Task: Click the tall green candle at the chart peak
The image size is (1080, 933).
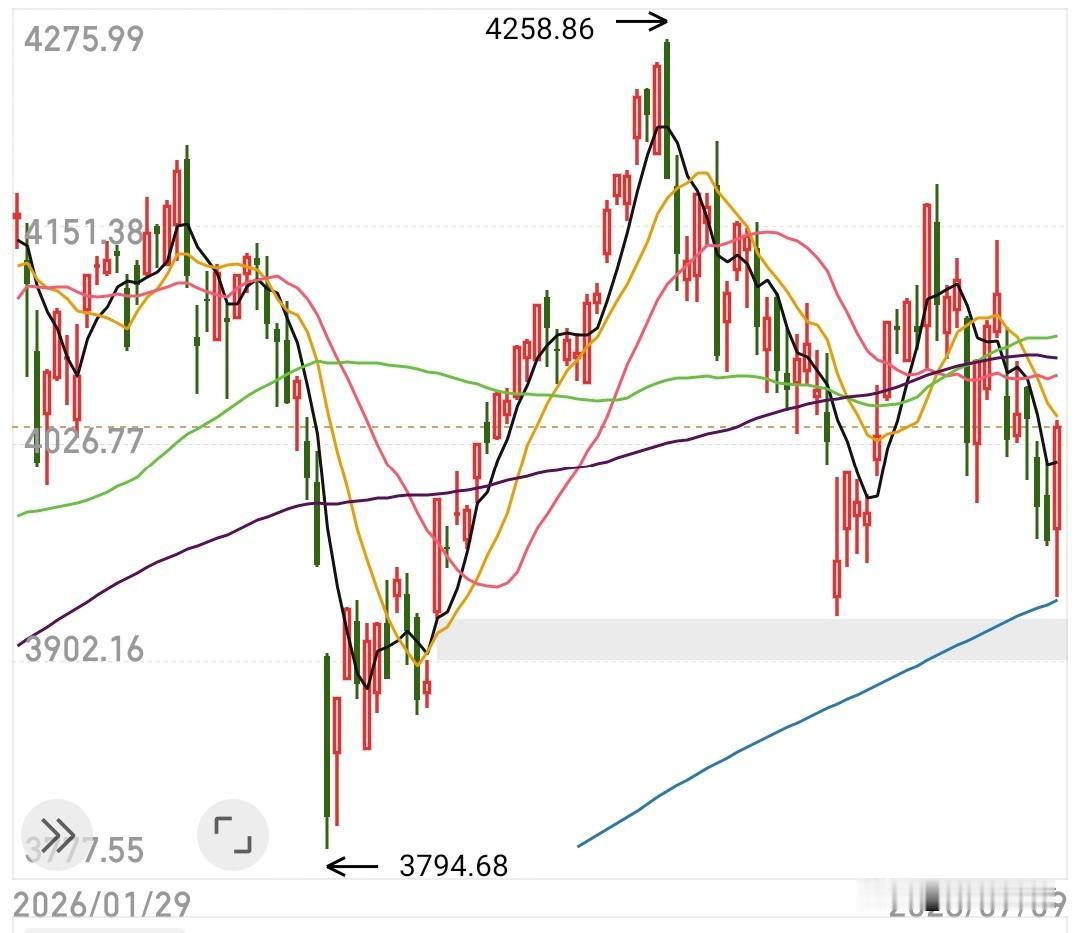Action: [667, 109]
